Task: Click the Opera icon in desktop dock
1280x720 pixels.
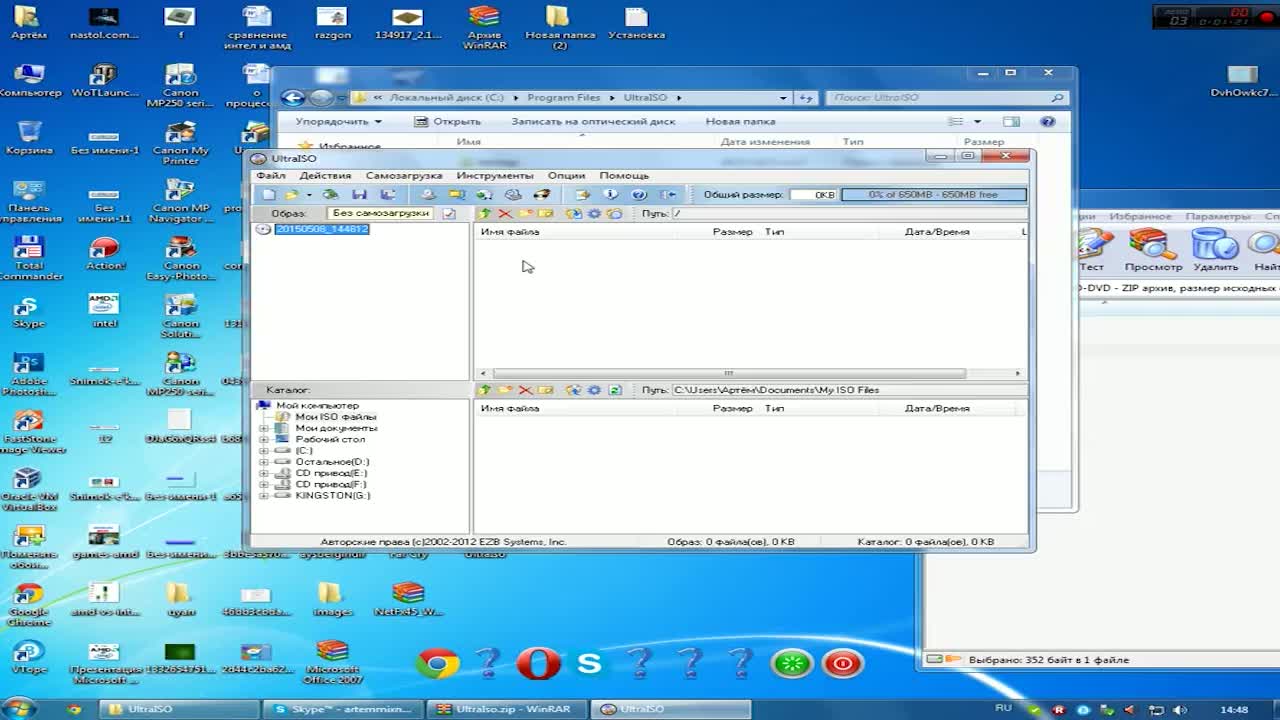Action: point(538,663)
